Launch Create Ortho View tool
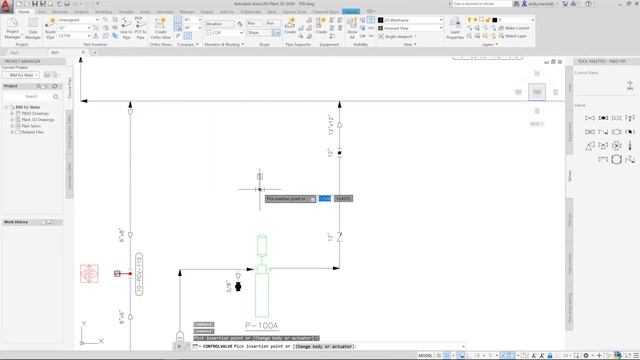This screenshot has width=640, height=360. (x=160, y=28)
